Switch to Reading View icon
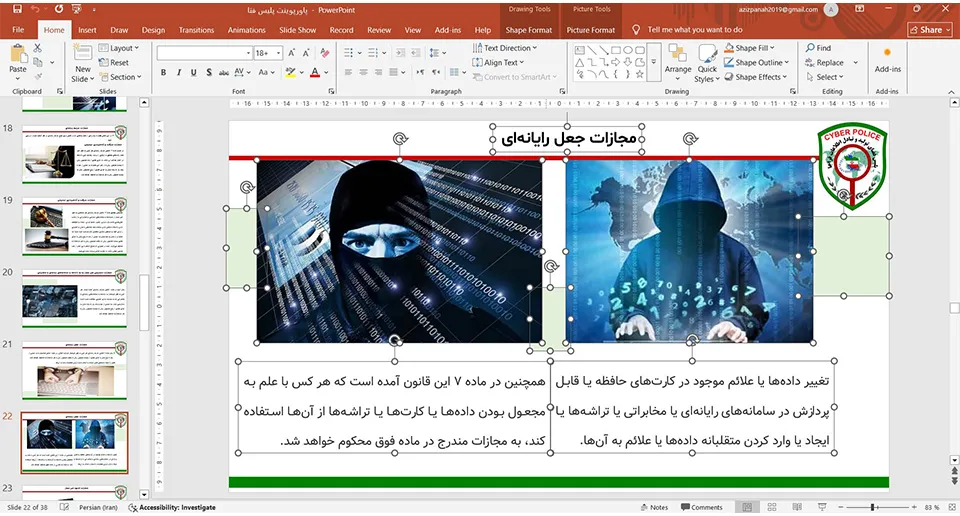 point(797,507)
